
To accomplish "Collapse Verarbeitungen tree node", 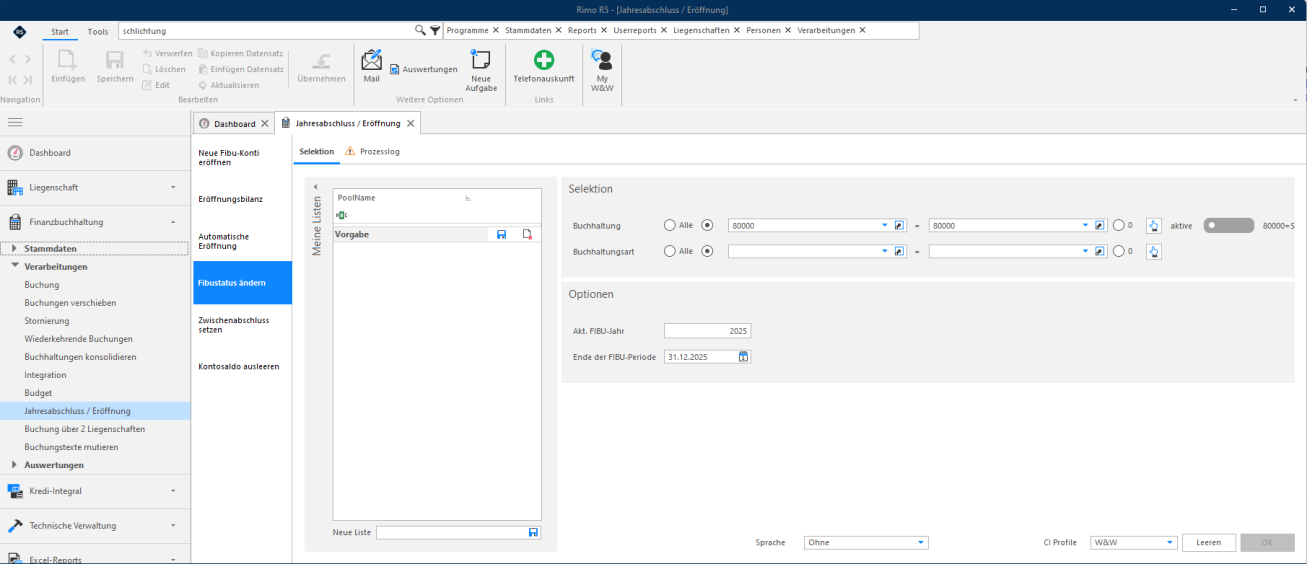I will tap(14, 267).
